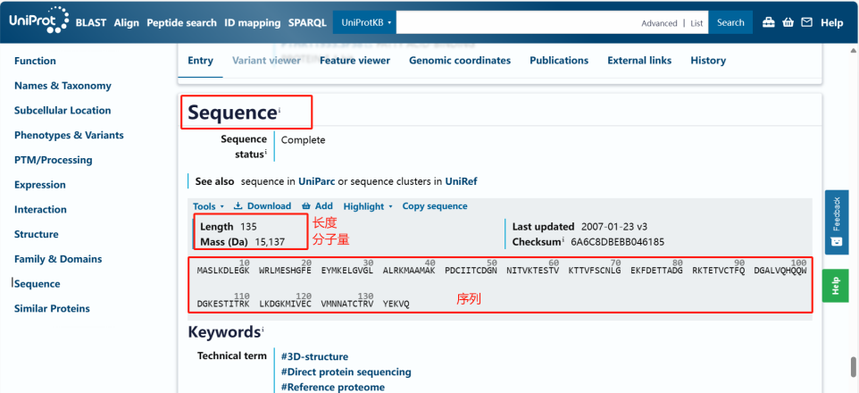
Task: Expand the Tools dropdown menu
Action: (208, 206)
